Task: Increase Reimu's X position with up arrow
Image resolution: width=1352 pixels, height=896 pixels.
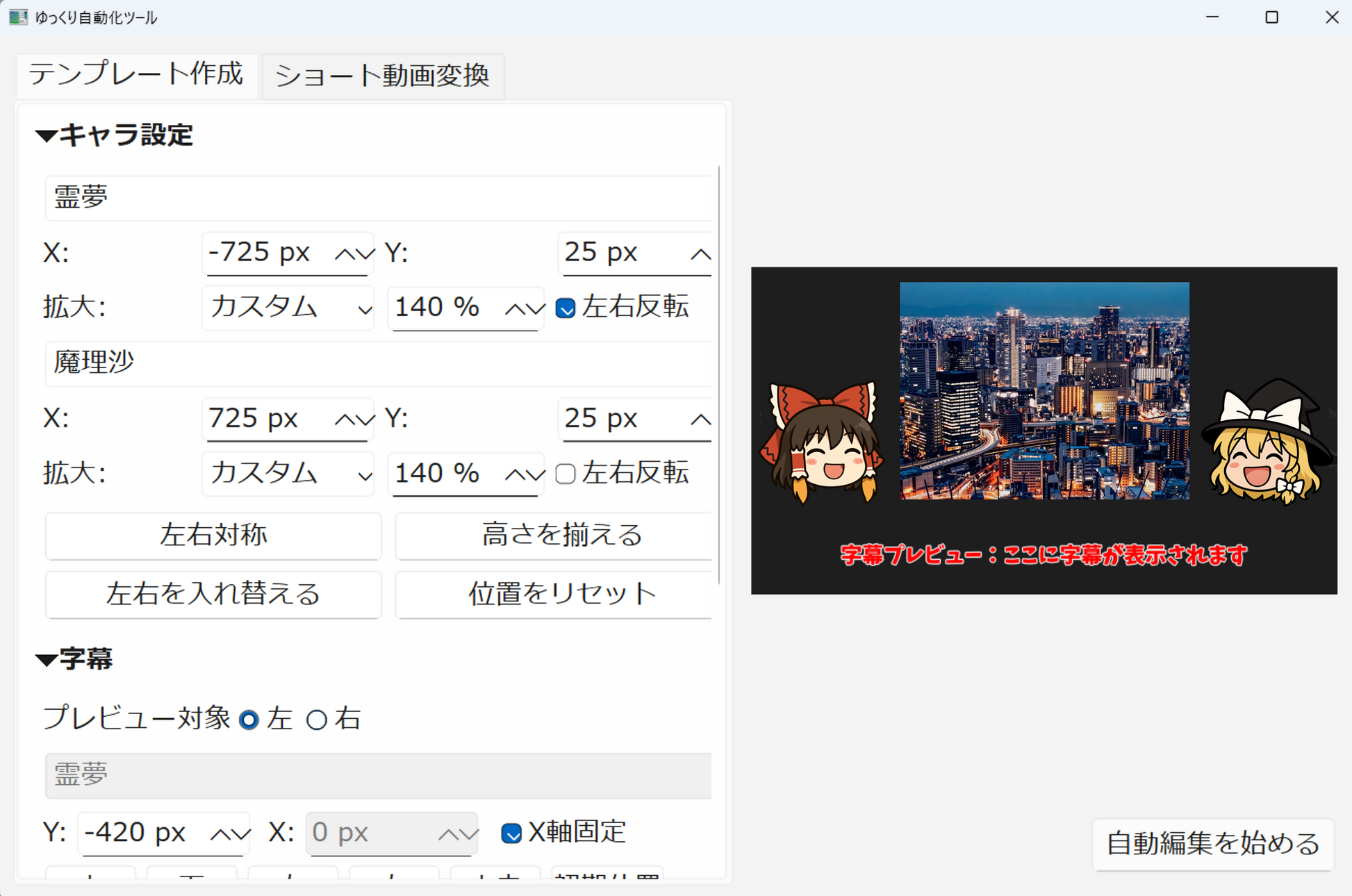Action: (345, 254)
